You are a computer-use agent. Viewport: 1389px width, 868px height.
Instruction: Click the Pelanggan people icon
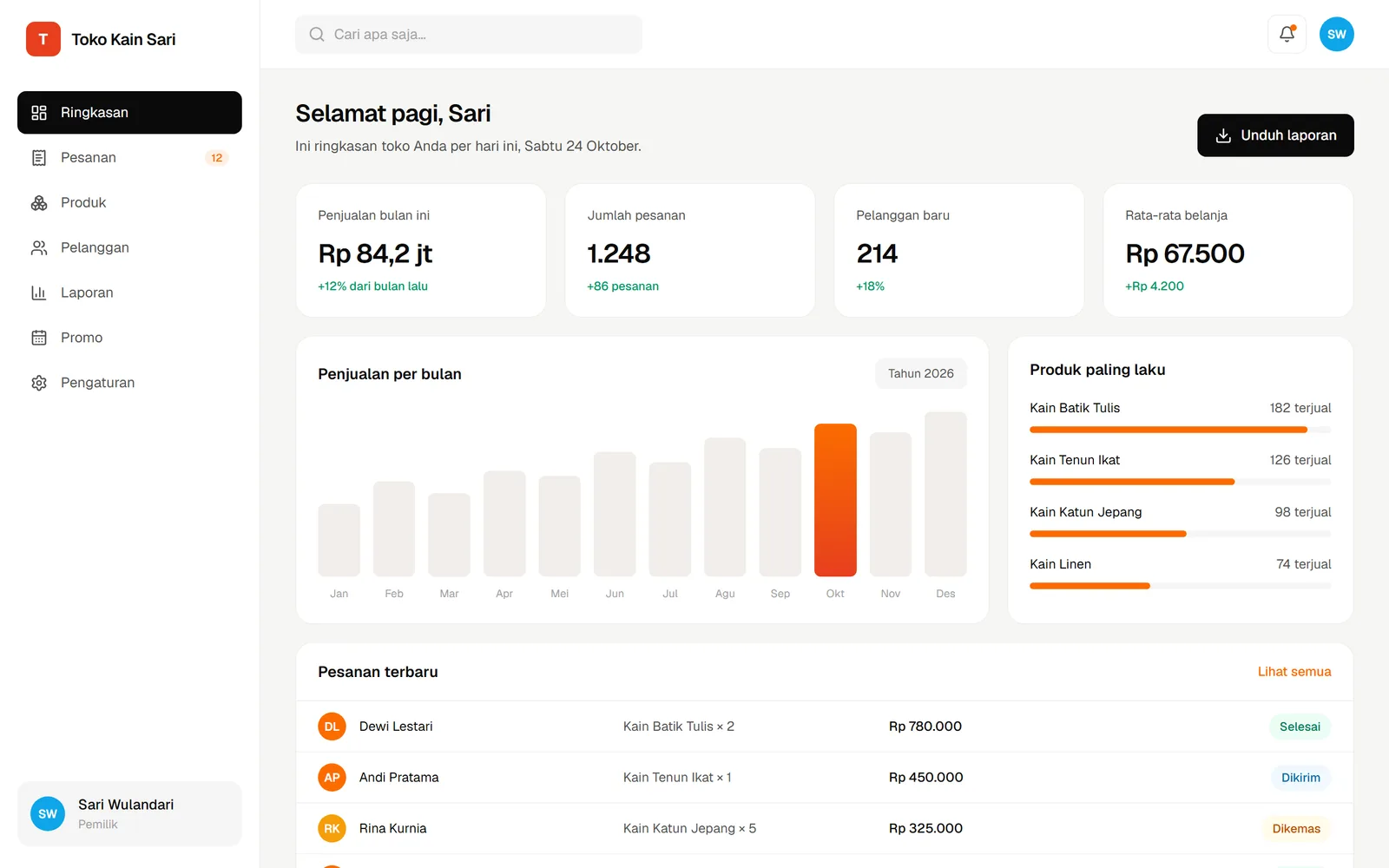[39, 248]
